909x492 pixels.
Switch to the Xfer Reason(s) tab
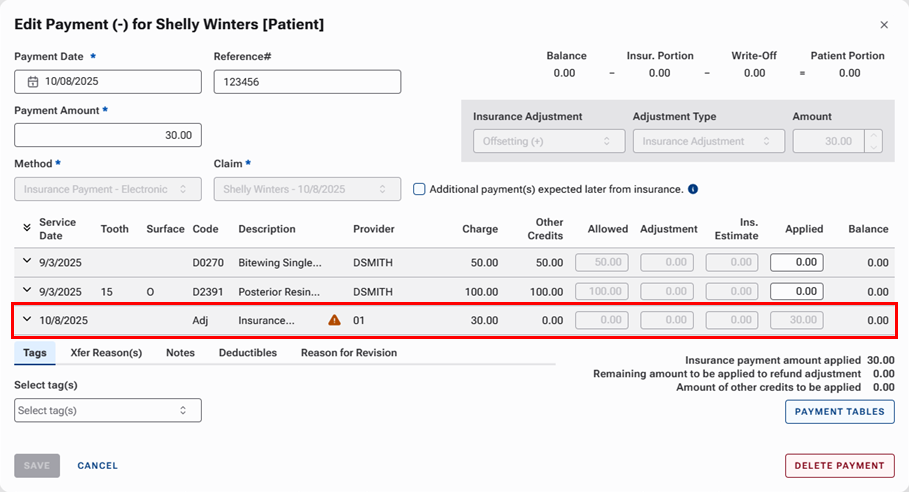106,353
